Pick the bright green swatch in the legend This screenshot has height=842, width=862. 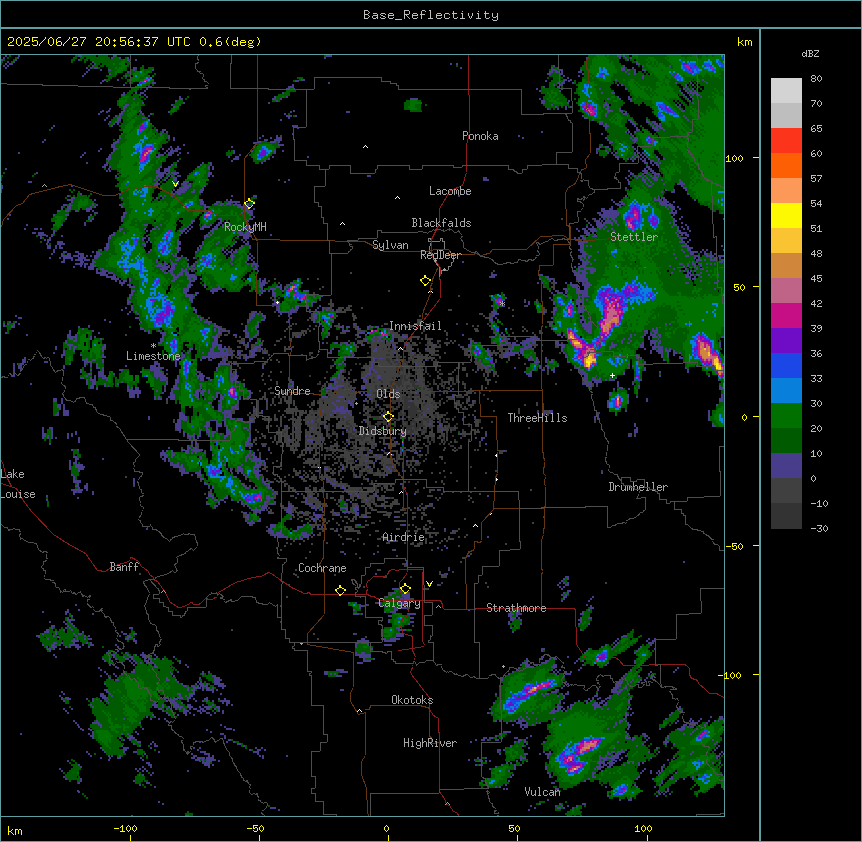click(786, 416)
